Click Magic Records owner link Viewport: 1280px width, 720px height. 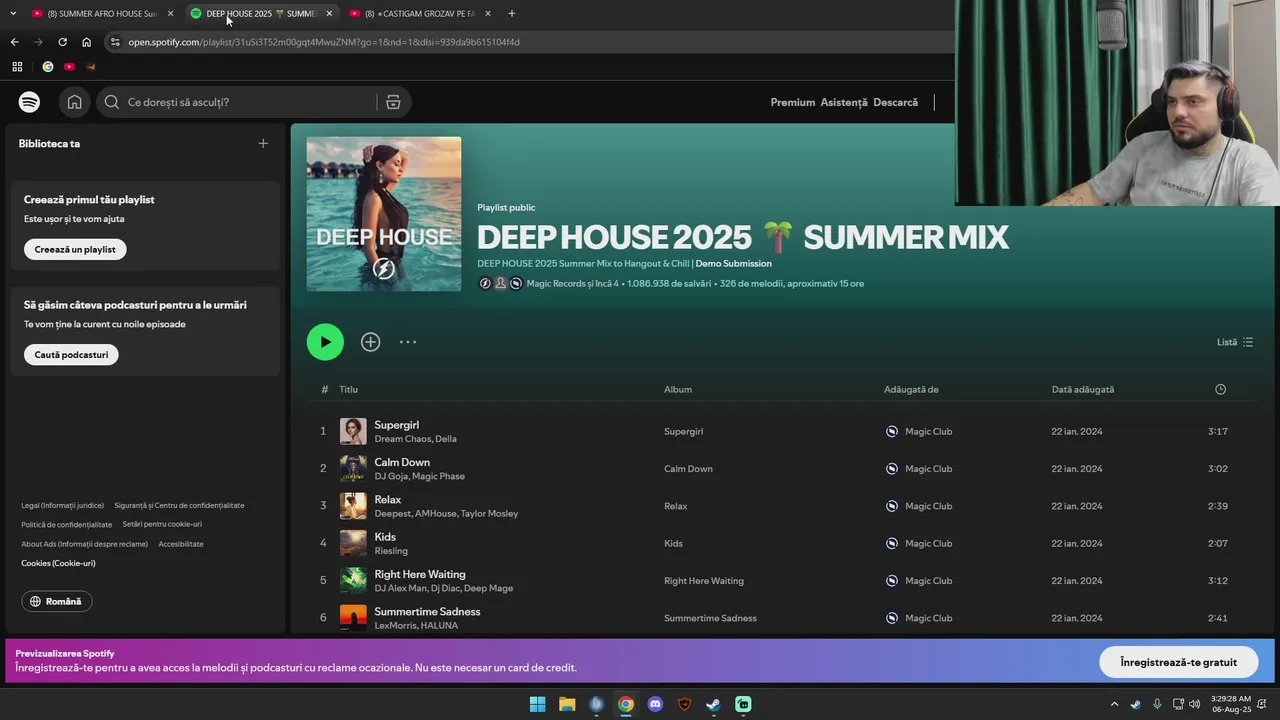[x=560, y=284]
